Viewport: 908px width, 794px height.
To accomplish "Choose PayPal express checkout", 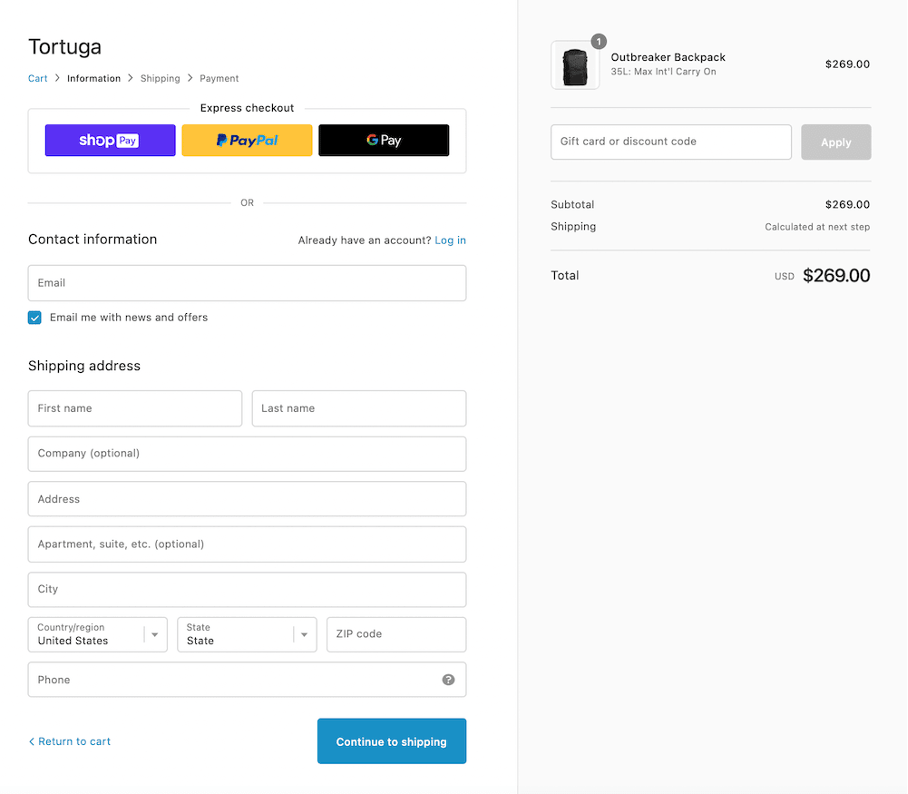I will tap(247, 140).
